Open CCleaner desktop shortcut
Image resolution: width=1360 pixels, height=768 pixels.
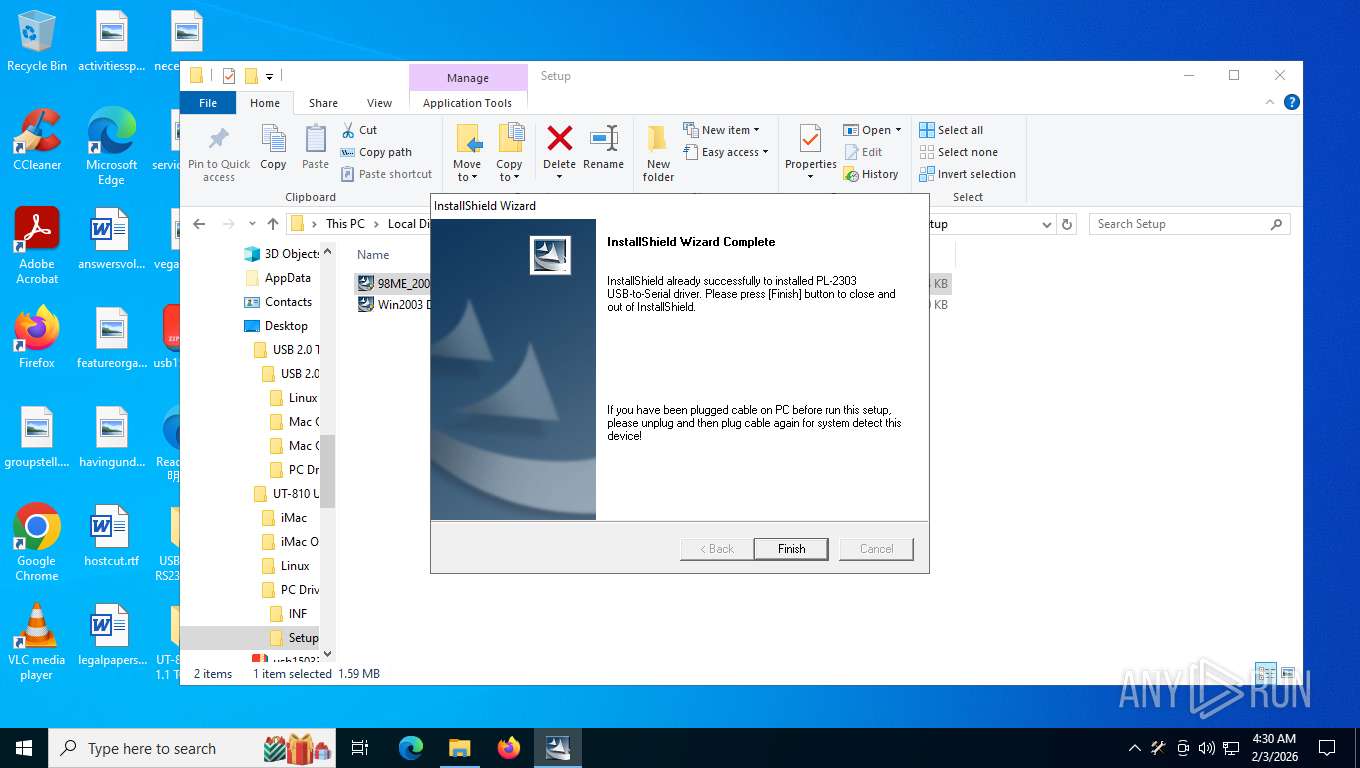click(37, 140)
